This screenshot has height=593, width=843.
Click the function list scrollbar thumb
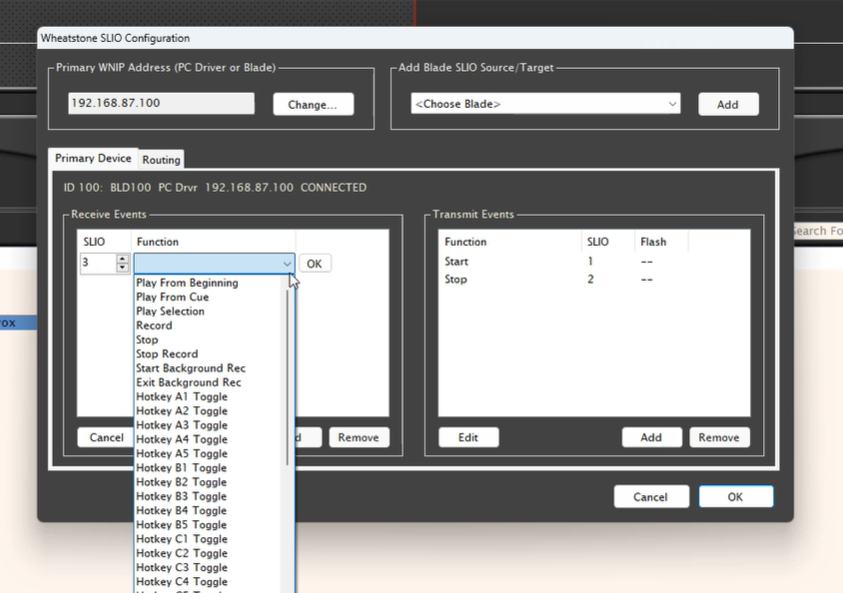coord(288,377)
